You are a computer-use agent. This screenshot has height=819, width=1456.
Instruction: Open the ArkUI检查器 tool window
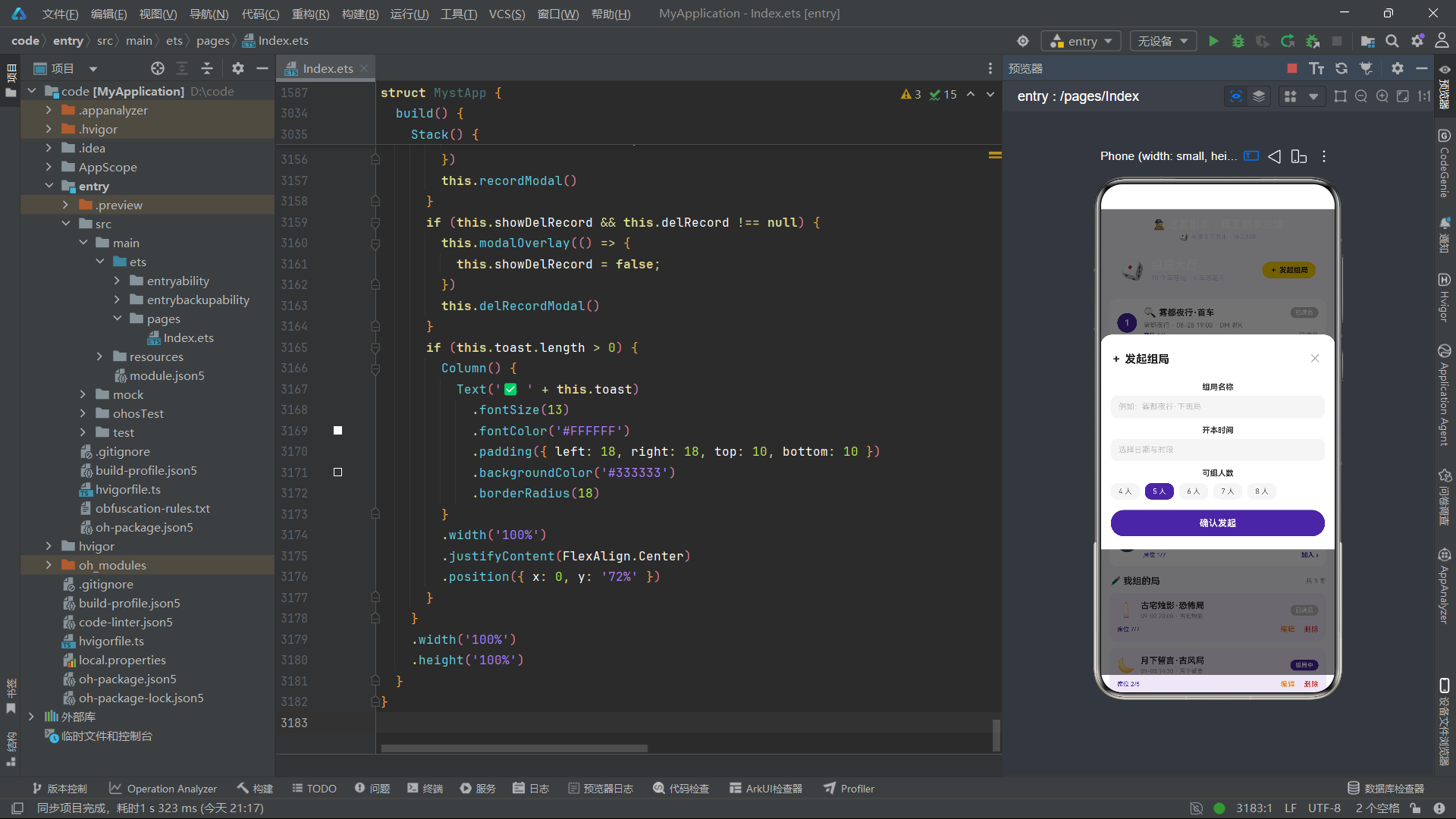pos(766,789)
